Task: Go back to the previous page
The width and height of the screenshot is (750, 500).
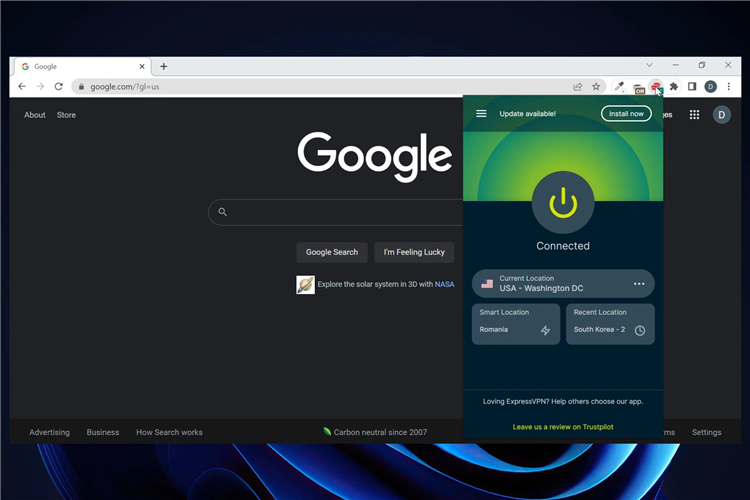Action: 22,87
